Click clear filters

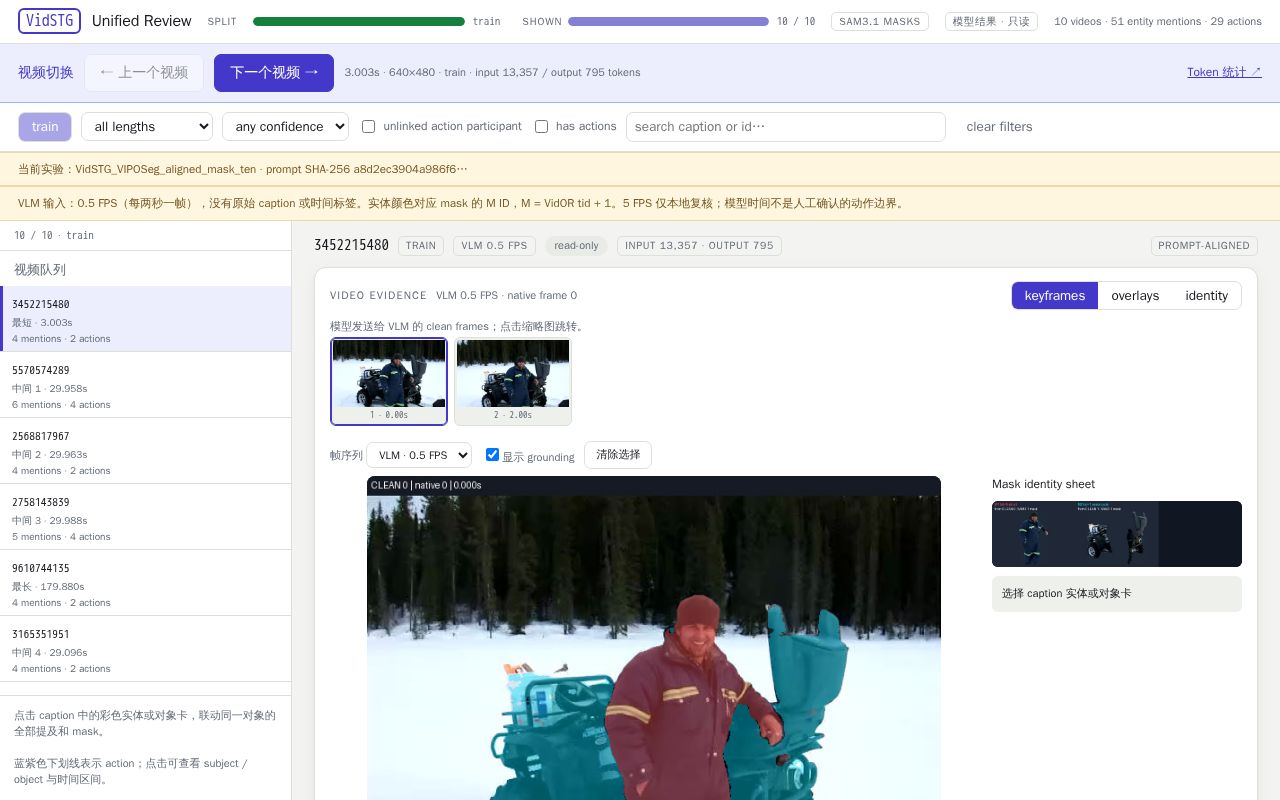(x=999, y=127)
